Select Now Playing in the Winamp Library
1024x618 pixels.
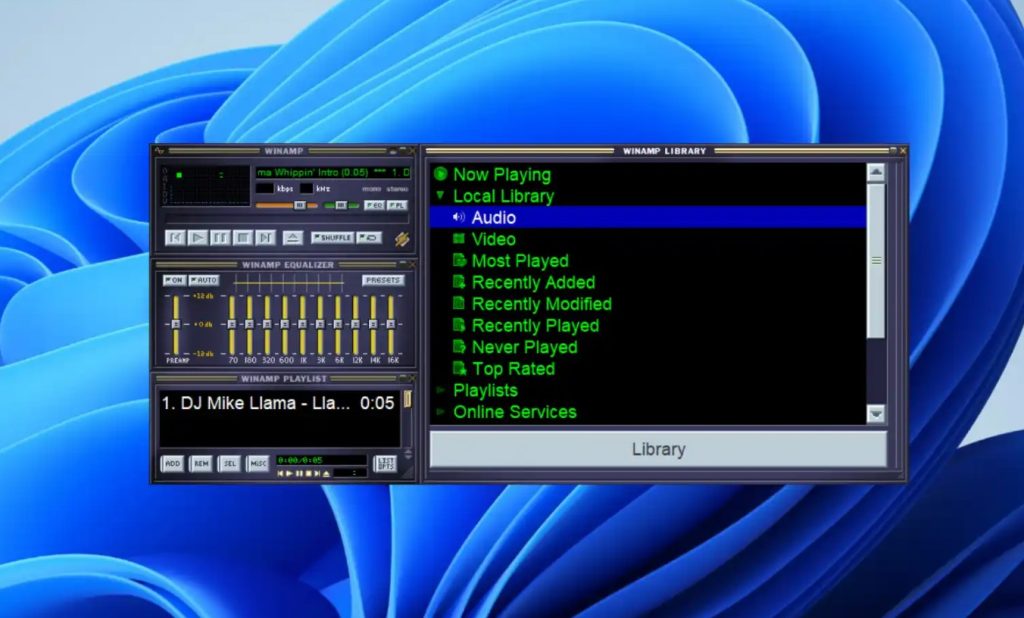pyautogui.click(x=502, y=174)
